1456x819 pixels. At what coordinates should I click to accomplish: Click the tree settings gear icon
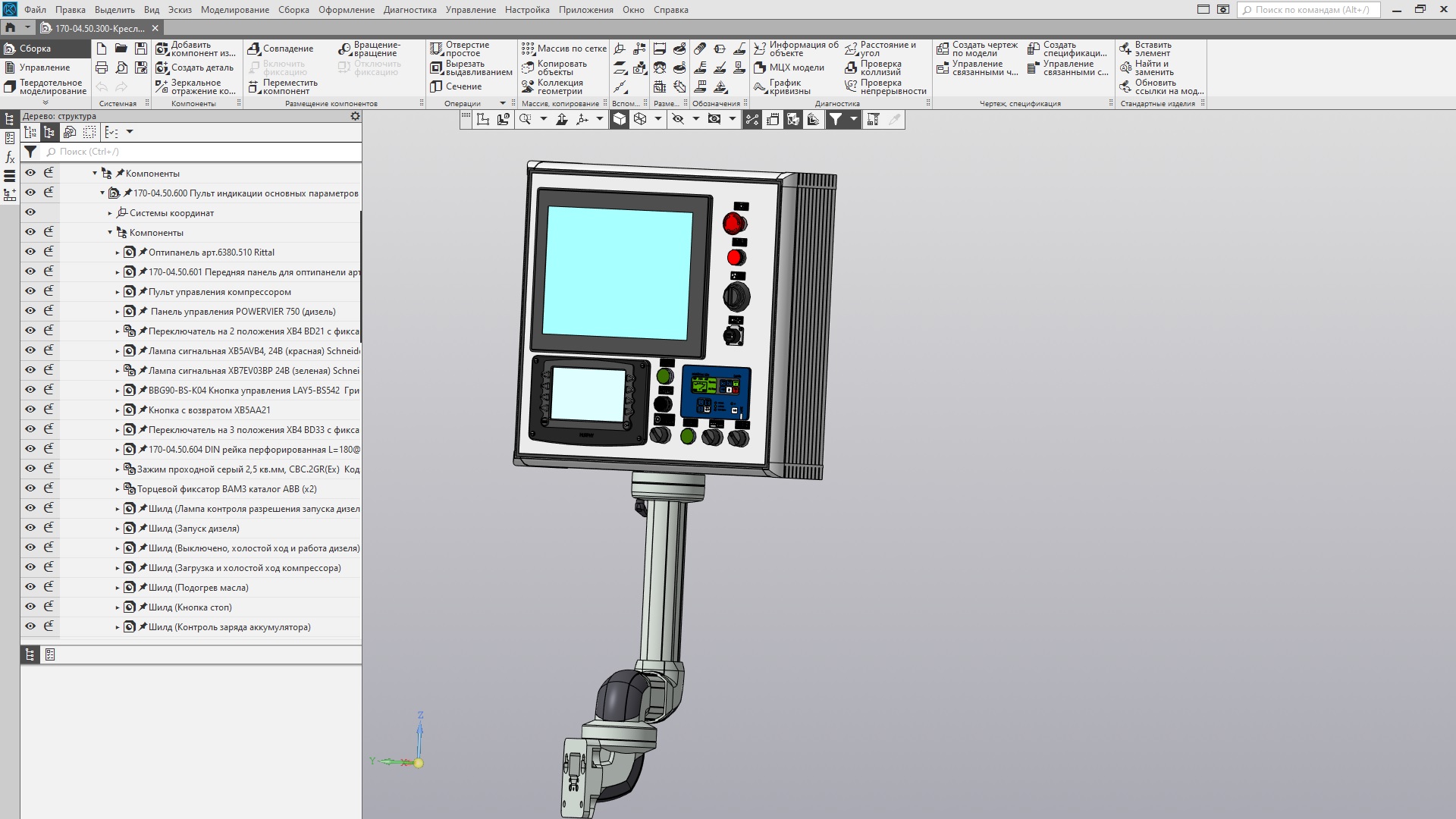(355, 116)
